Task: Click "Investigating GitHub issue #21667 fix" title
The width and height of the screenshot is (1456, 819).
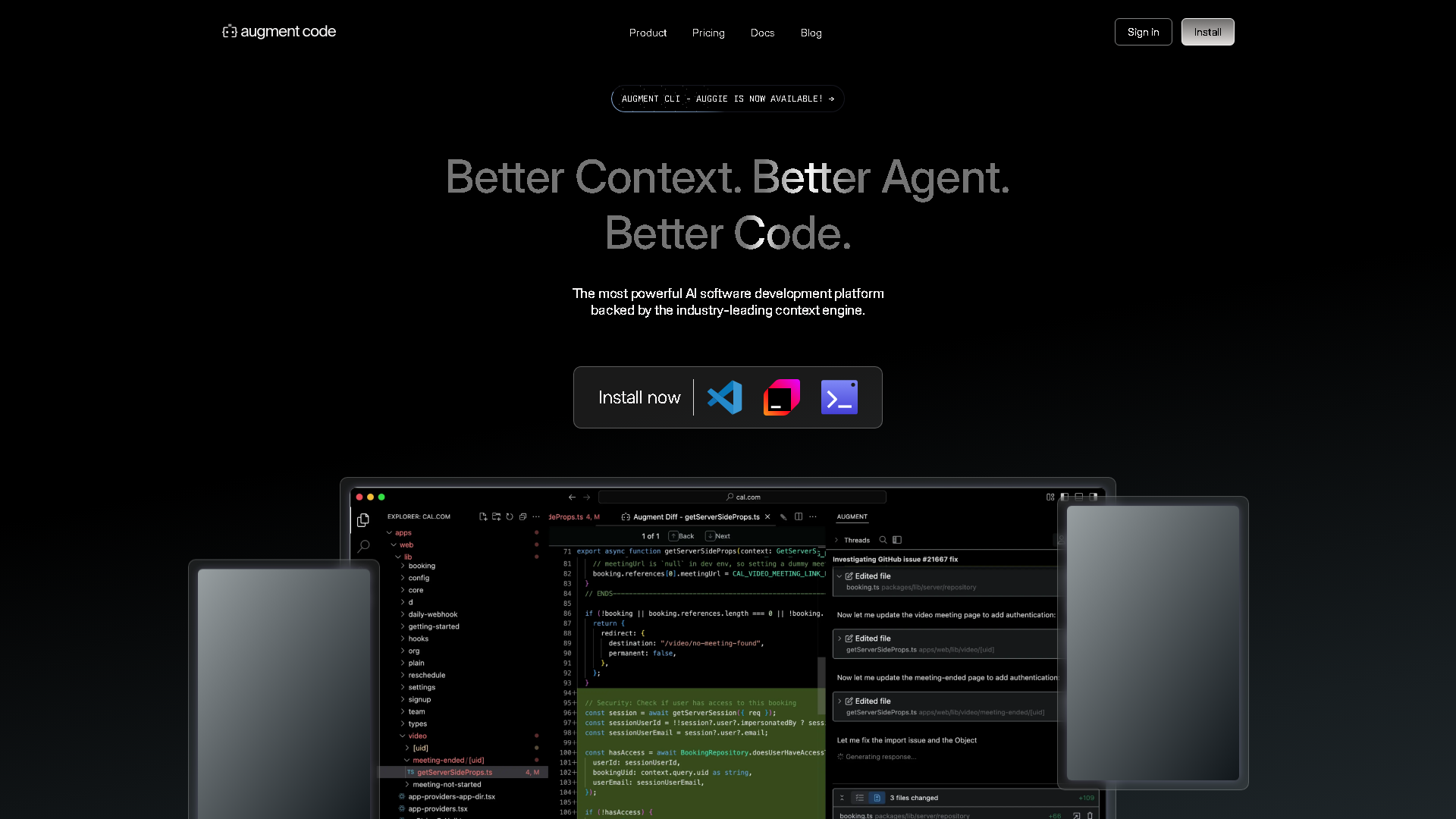Action: (x=895, y=560)
